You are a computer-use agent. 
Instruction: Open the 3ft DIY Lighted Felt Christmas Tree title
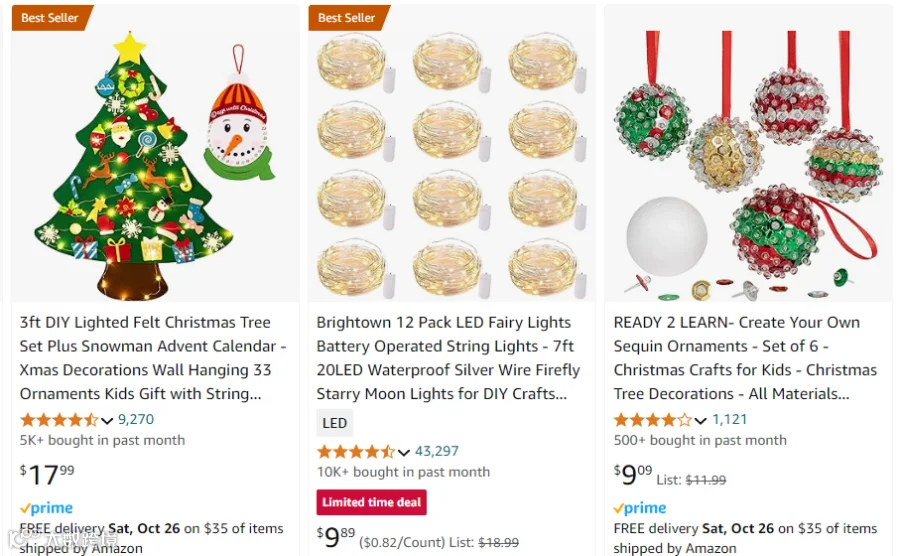click(153, 358)
